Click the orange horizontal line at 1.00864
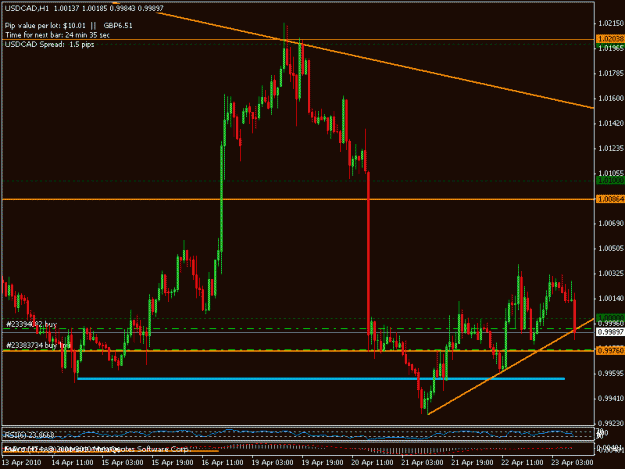The image size is (625, 469). coord(298,199)
